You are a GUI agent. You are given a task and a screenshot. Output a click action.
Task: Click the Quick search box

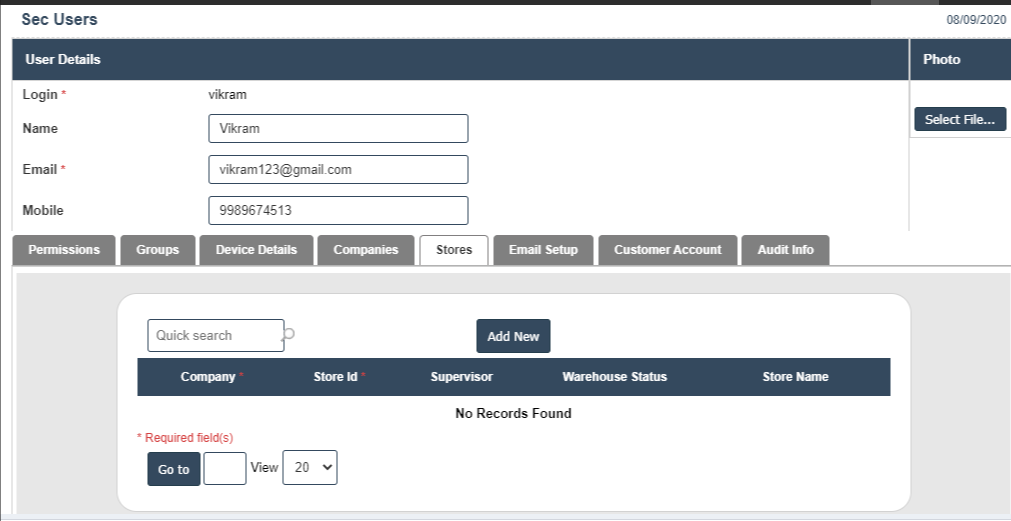coord(215,336)
